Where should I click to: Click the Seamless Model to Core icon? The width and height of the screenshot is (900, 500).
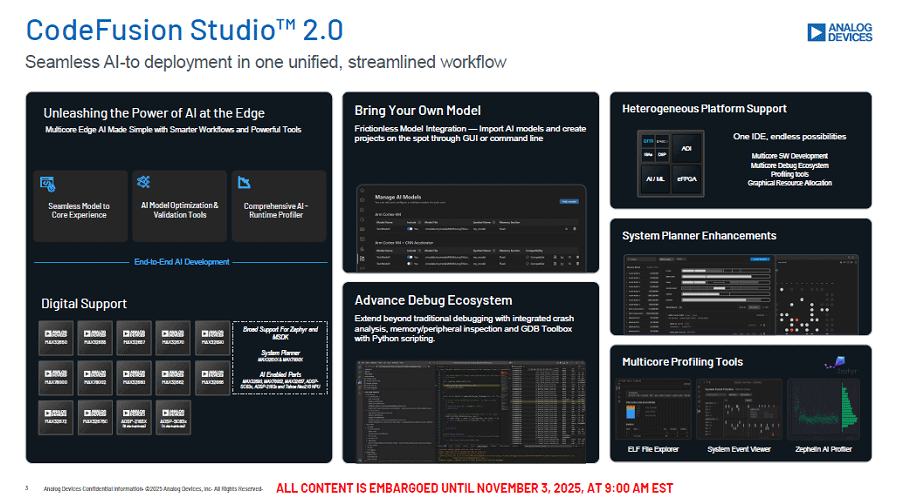coord(47,183)
